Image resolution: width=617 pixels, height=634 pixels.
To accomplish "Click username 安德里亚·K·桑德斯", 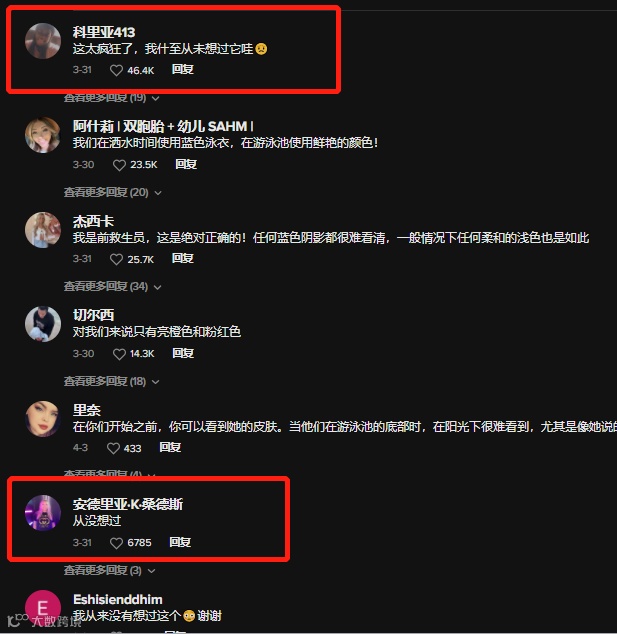I will (x=128, y=504).
